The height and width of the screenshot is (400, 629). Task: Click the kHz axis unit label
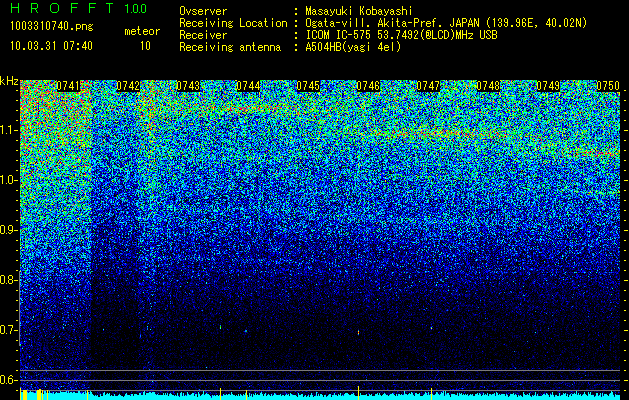(9, 81)
